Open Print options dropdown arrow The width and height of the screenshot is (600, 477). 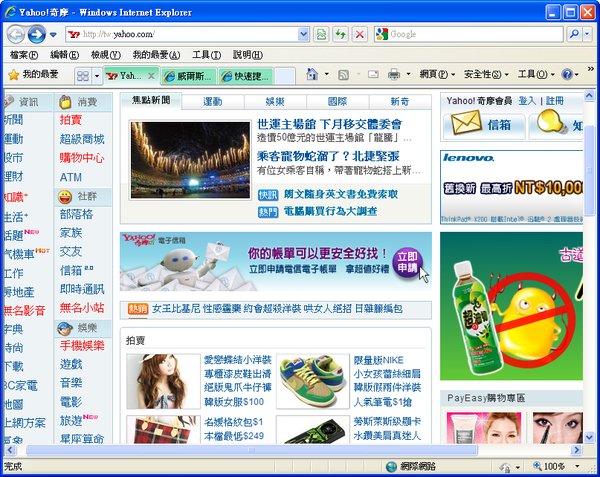408,74
